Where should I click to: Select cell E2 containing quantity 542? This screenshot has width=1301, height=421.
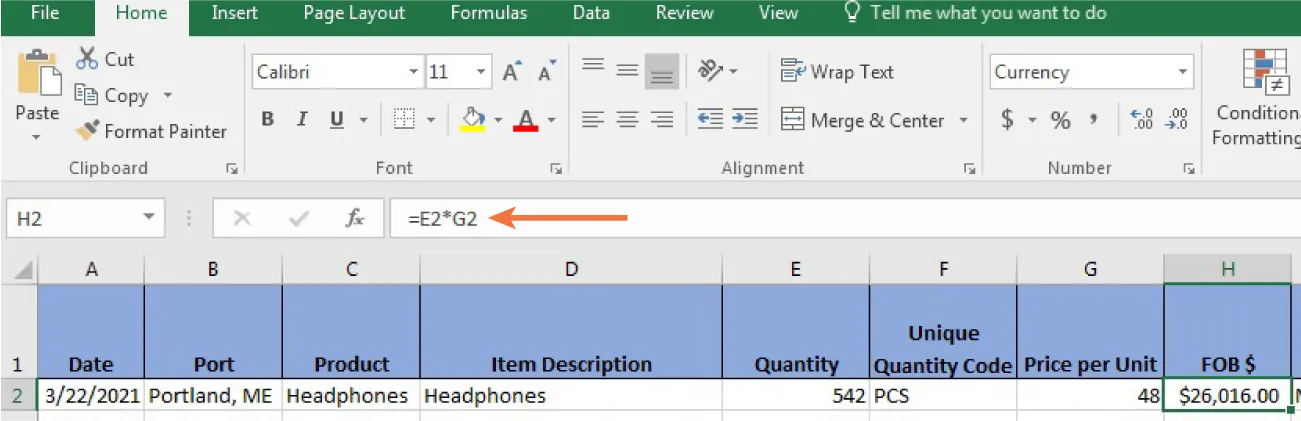[x=795, y=396]
